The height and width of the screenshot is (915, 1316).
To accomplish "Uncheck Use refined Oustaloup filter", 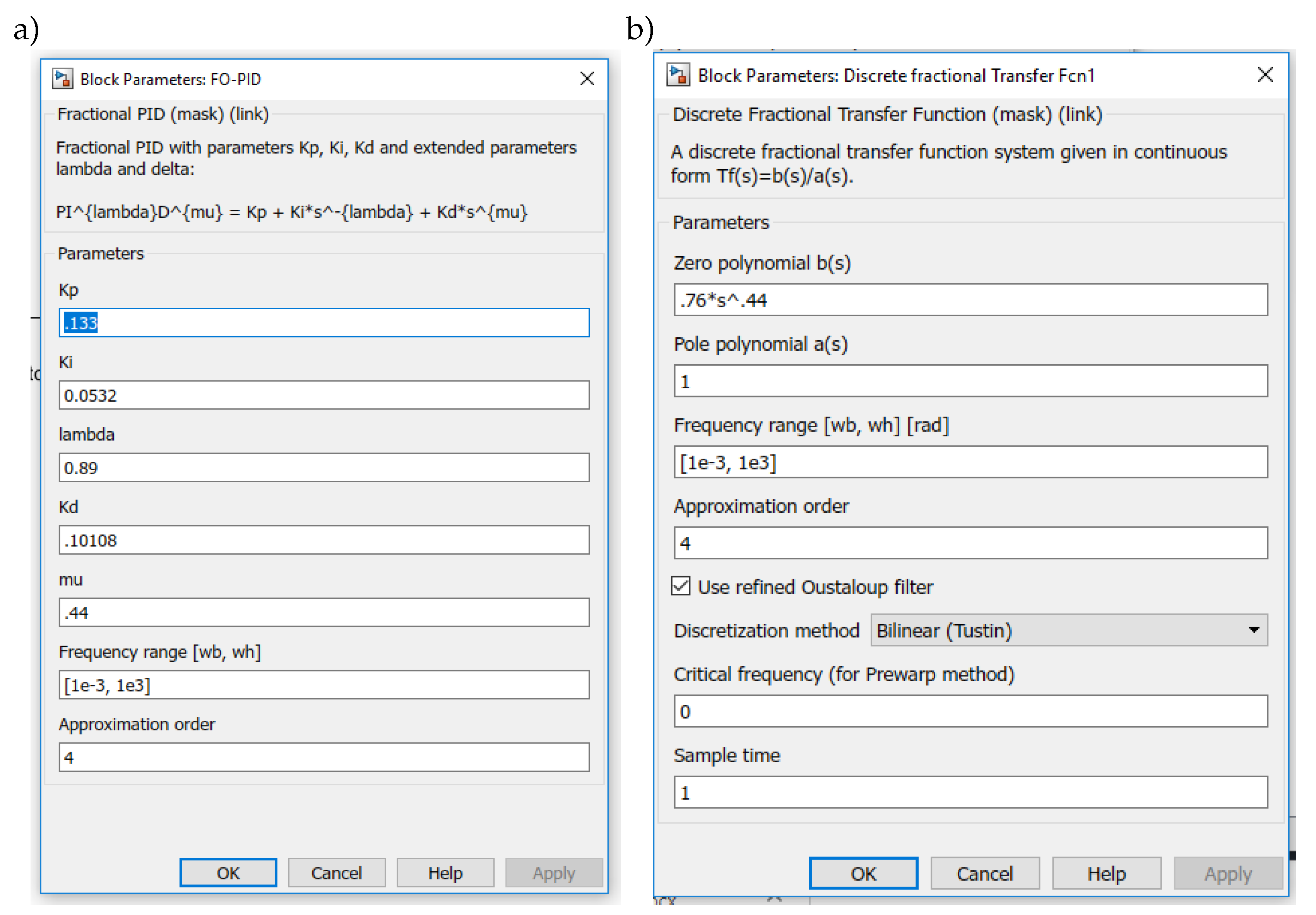I will point(680,586).
